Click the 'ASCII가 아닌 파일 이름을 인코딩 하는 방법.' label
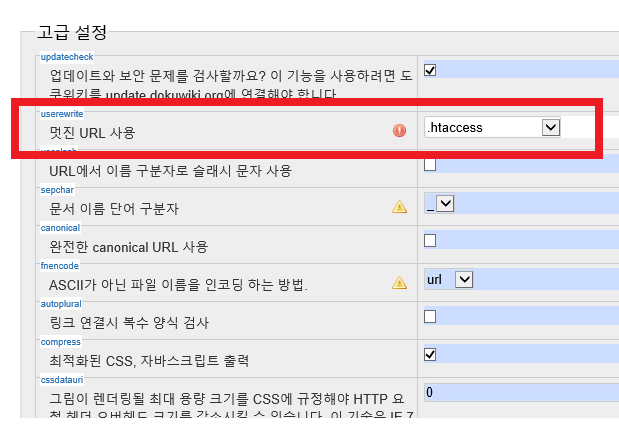This screenshot has height=441, width=619. 178,285
